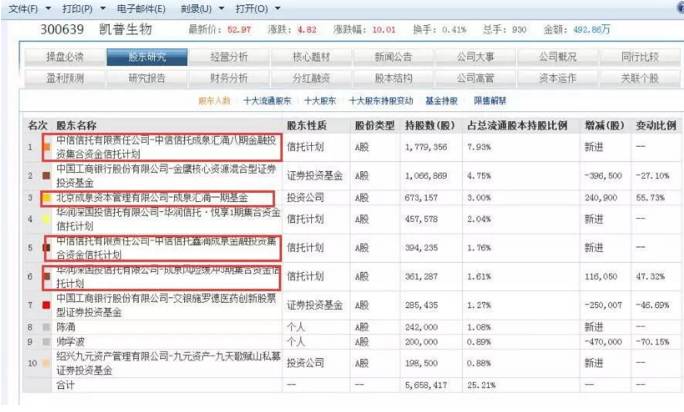
Task: Expand the dropdown arrow beside 打开(O)
Action: click(277, 8)
